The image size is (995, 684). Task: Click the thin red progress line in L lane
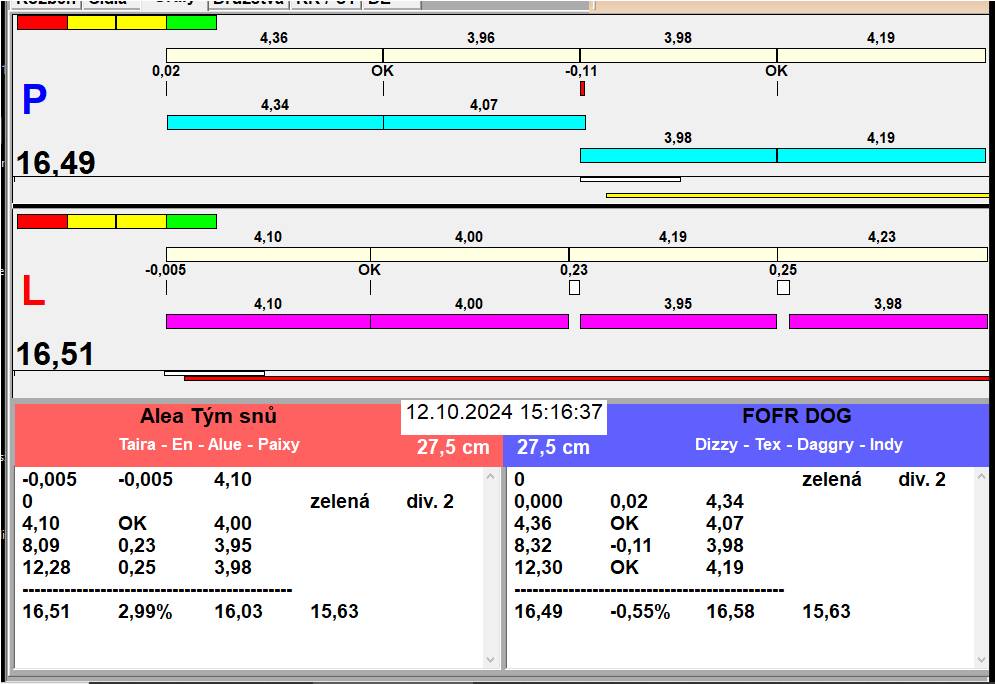[x=586, y=378]
